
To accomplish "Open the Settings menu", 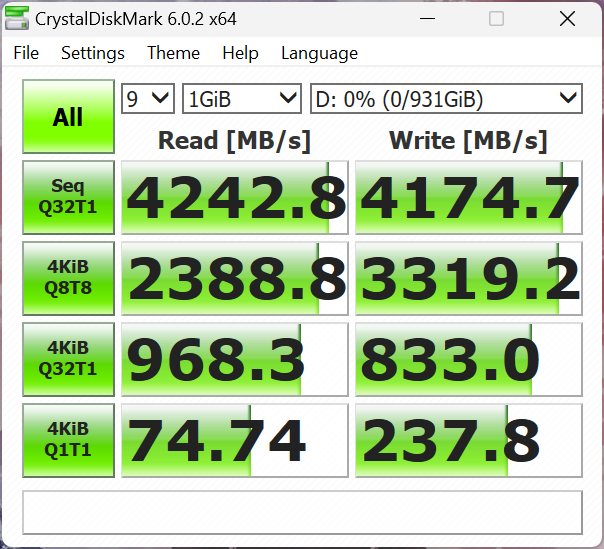I will 93,53.
